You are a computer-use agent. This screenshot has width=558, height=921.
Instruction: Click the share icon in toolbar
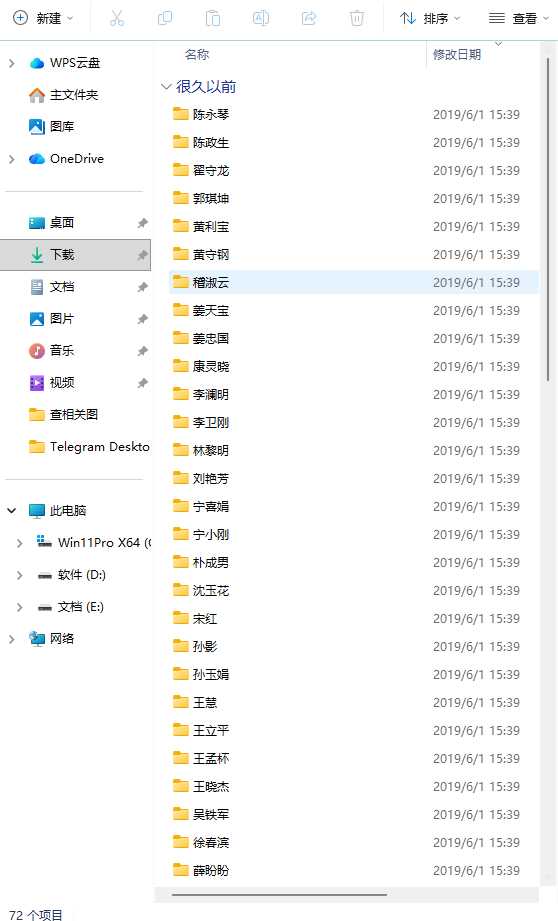click(x=309, y=18)
